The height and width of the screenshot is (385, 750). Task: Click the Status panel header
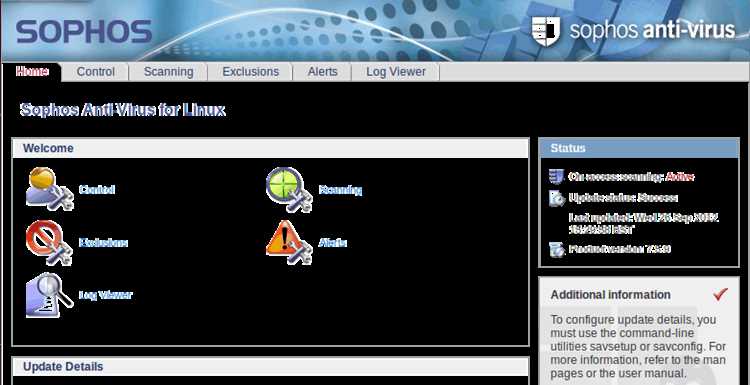(639, 148)
